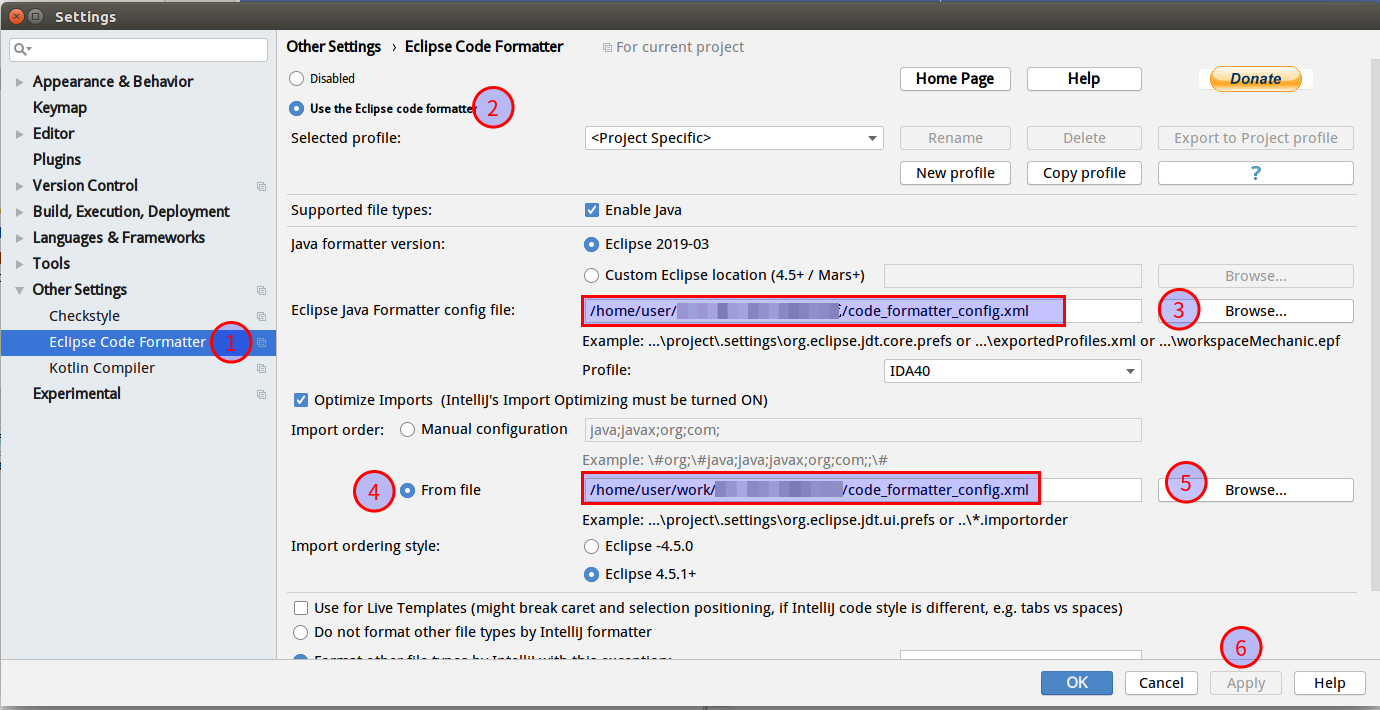Click the import order 'From file' path field
This screenshot has width=1380, height=710.
tap(862, 490)
